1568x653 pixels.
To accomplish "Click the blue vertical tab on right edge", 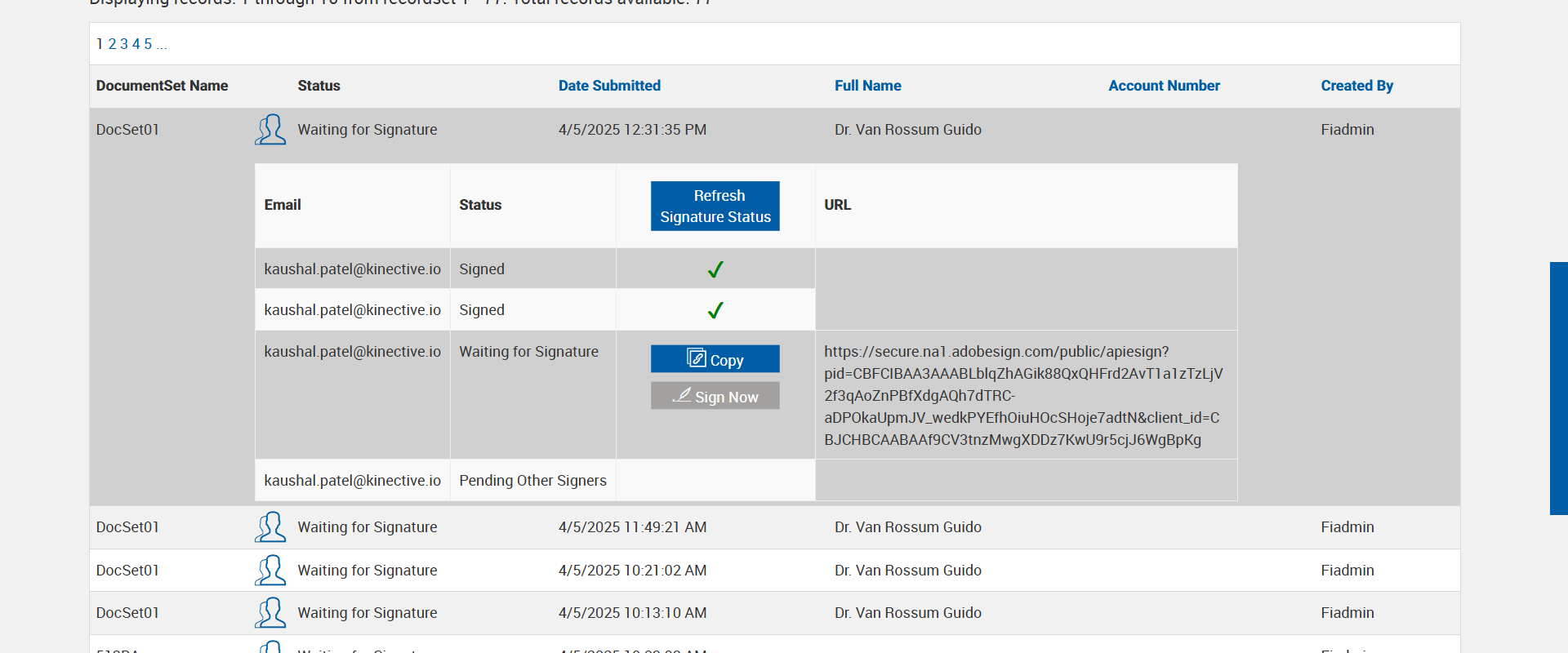I will pos(1558,389).
